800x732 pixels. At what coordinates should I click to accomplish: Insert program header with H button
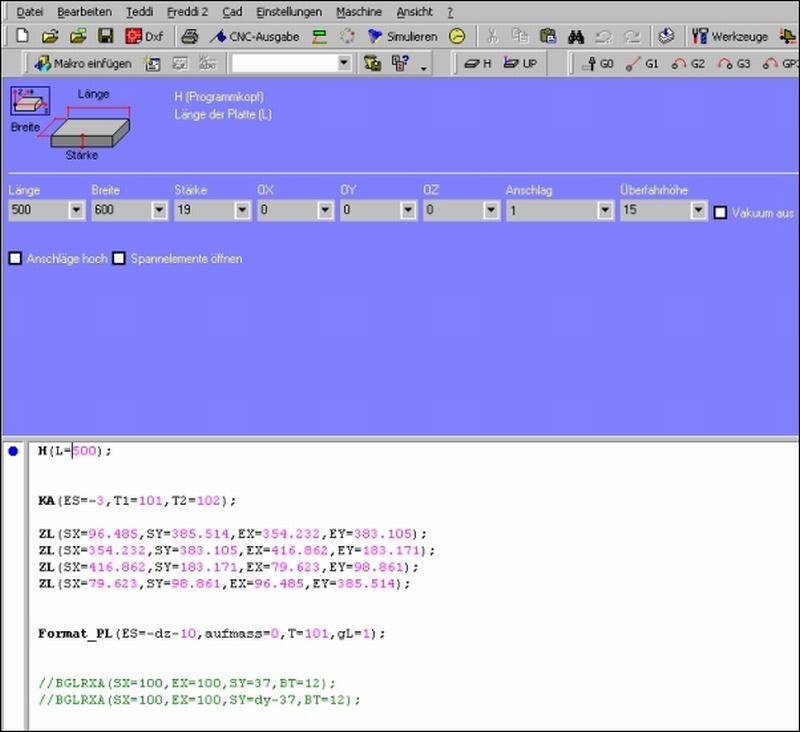[x=478, y=64]
